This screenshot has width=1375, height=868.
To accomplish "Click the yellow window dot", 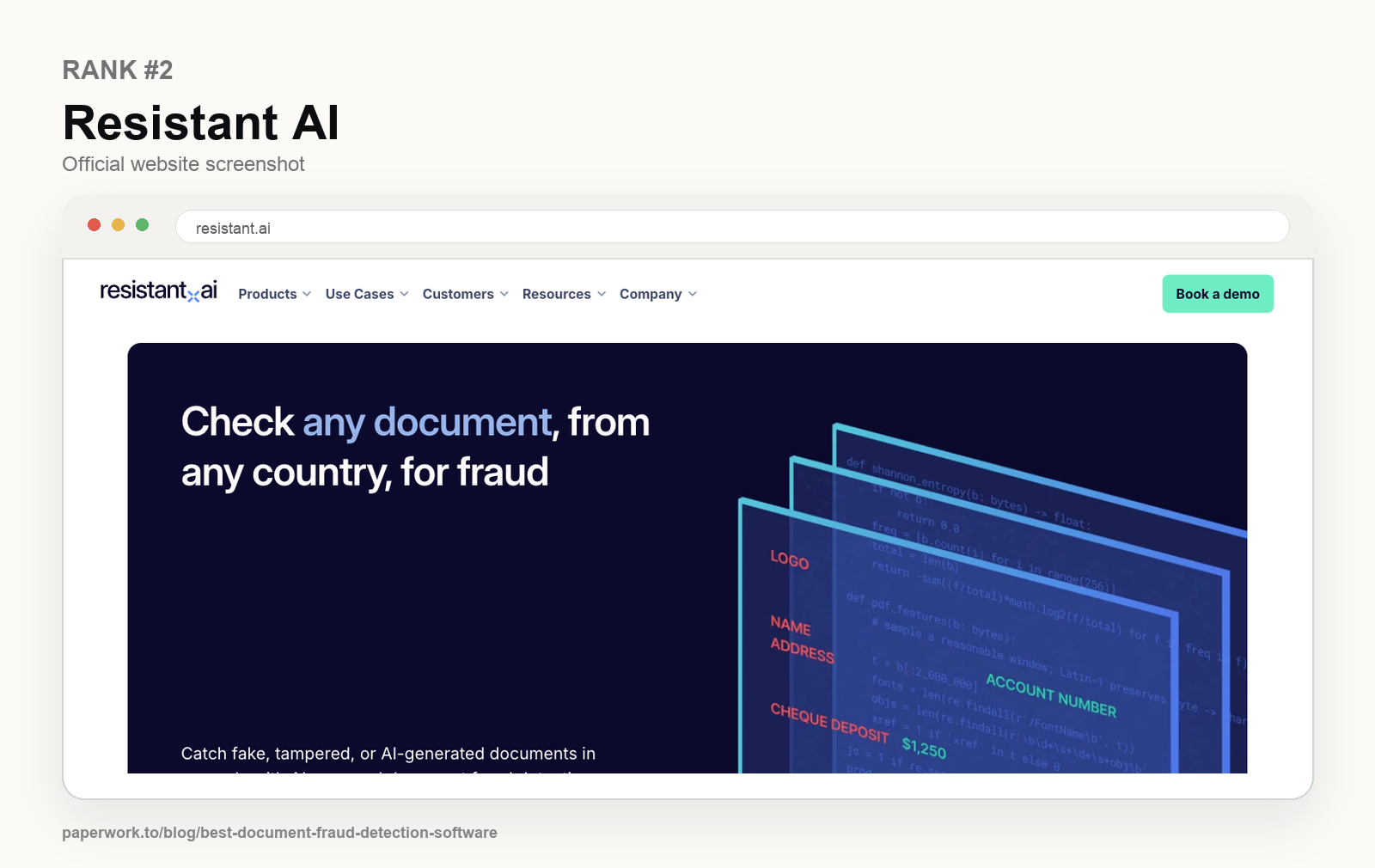I will pos(119,225).
